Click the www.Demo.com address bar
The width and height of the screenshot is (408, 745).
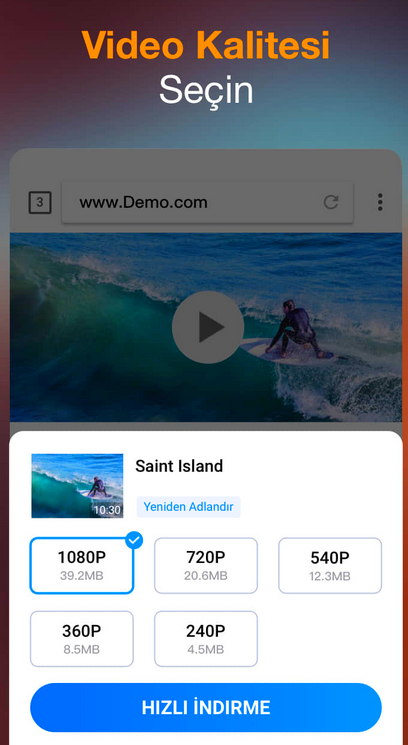coord(208,202)
